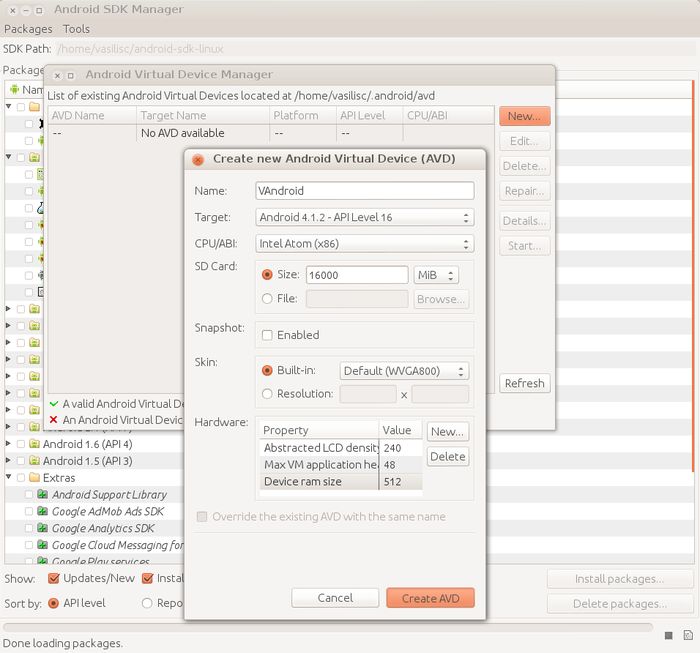700x653 pixels.
Task: Click the AVD Name text field
Action: [x=364, y=191]
